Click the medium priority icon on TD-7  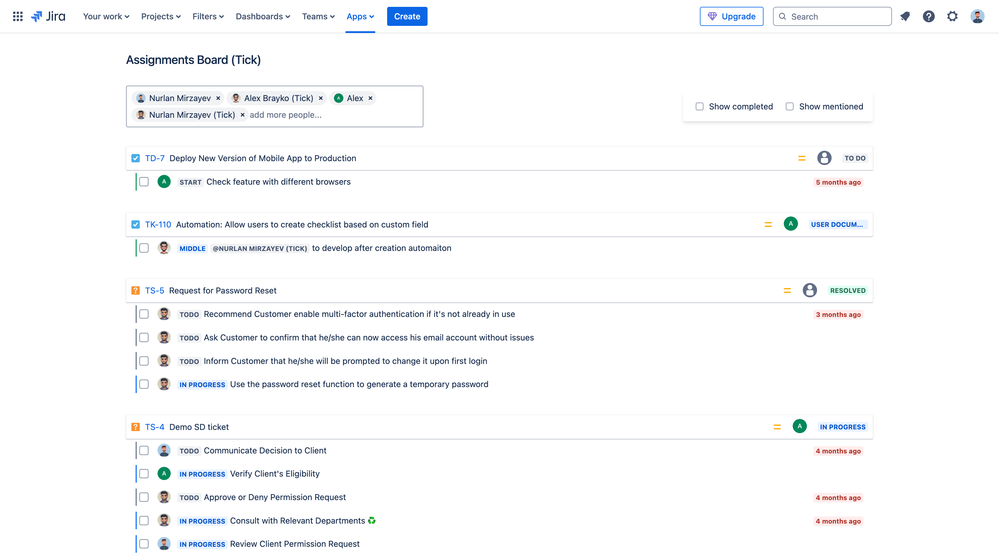pos(801,158)
